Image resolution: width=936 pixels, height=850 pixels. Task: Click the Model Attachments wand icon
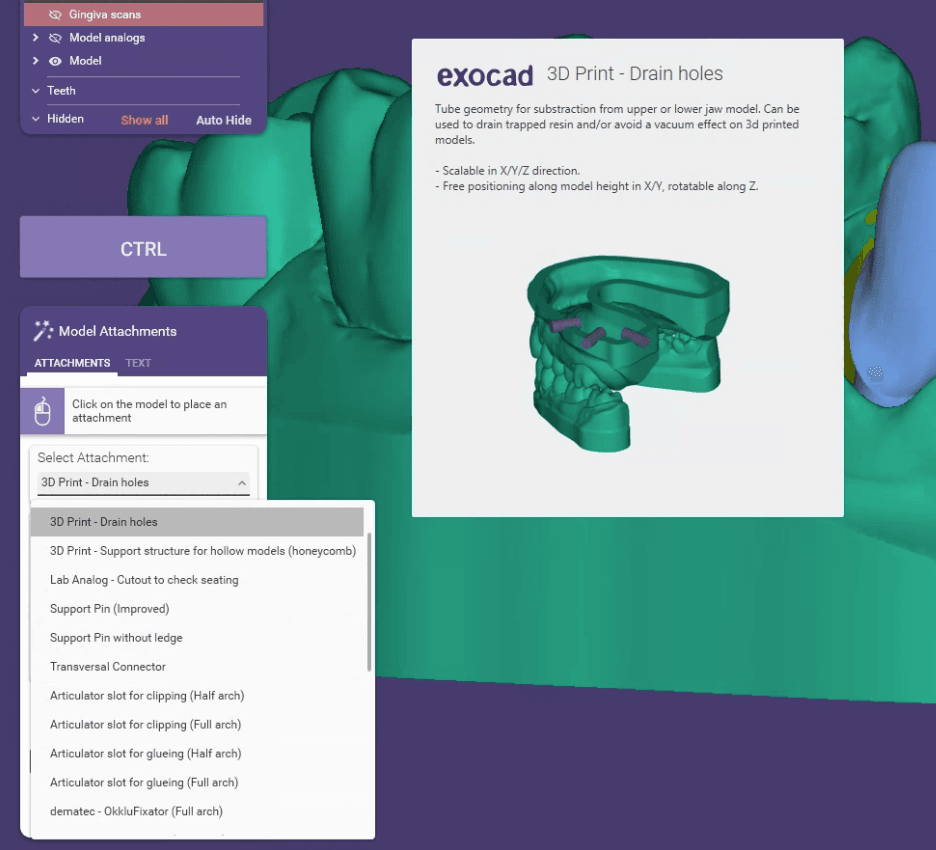43,331
